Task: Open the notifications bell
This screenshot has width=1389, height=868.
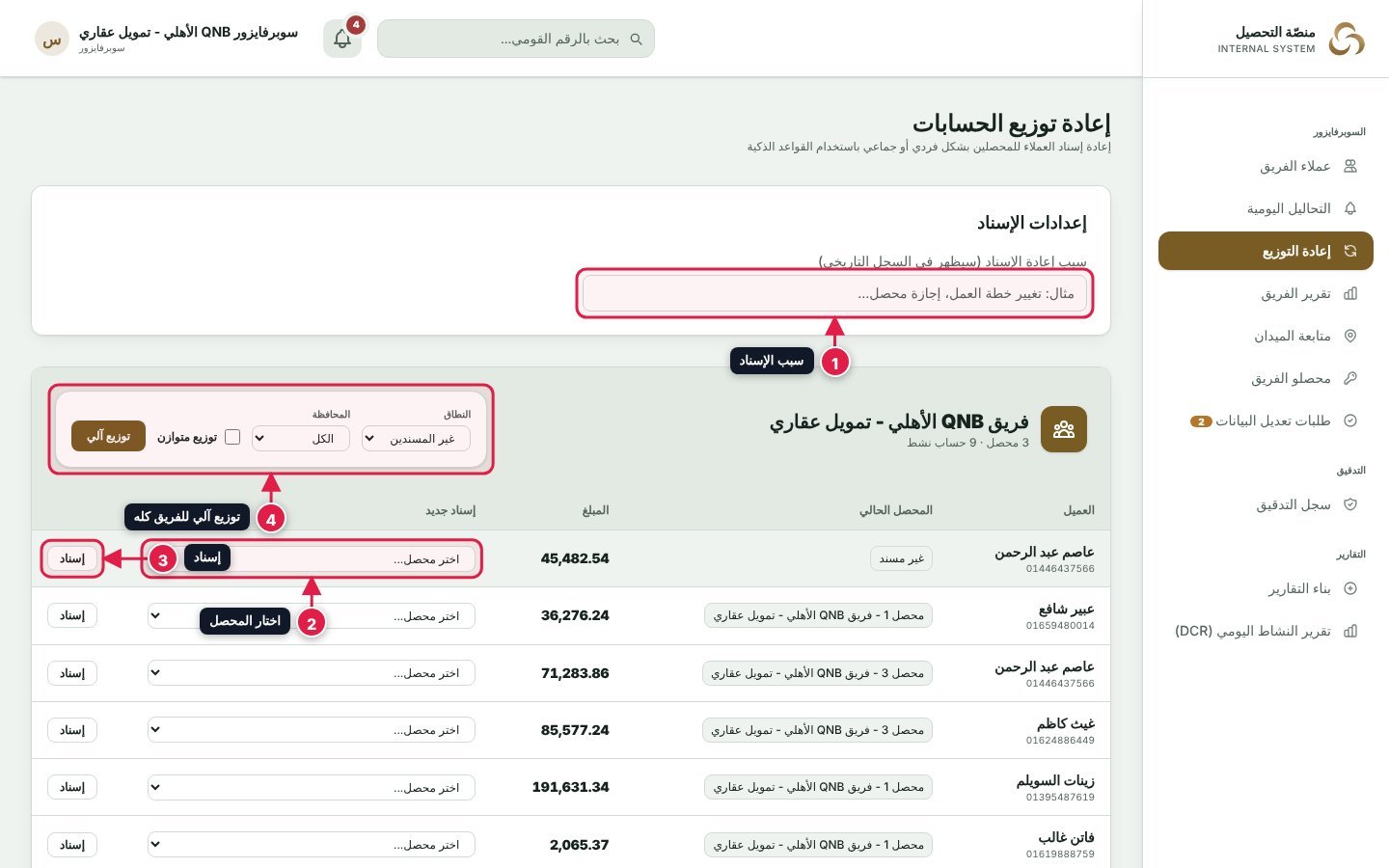Action: [x=342, y=39]
